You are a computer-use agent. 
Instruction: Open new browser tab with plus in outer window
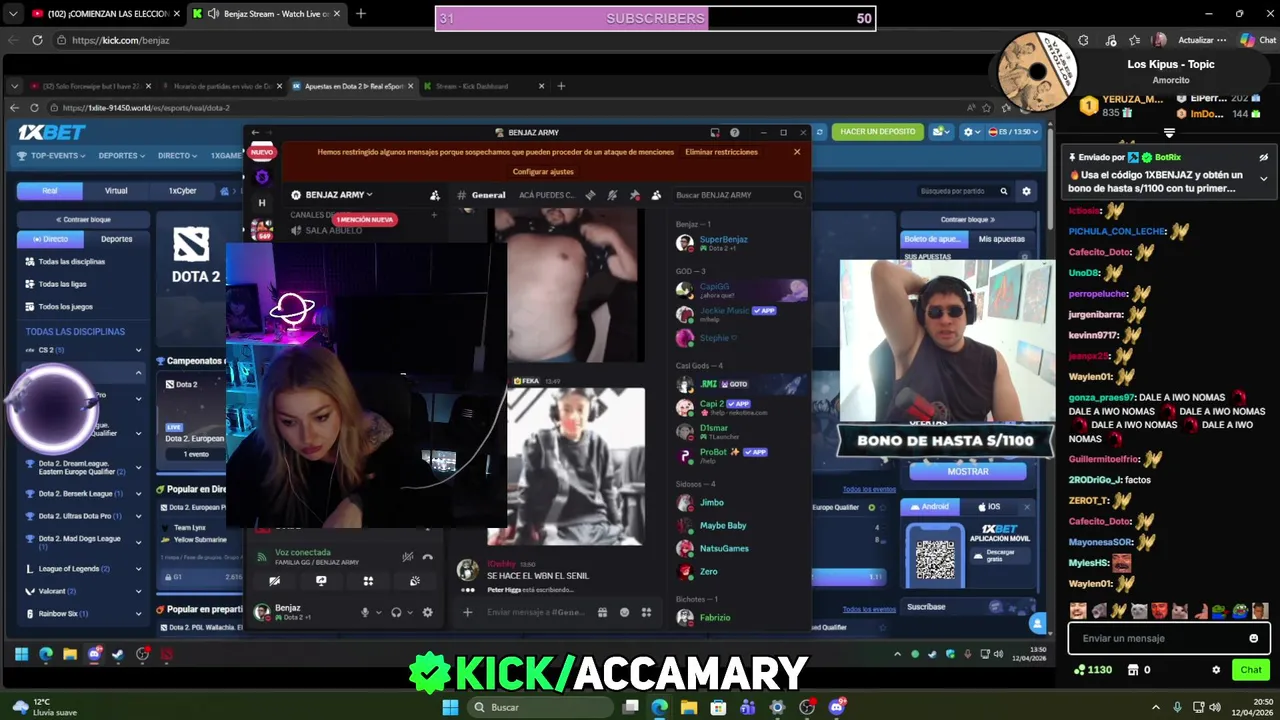coord(361,14)
